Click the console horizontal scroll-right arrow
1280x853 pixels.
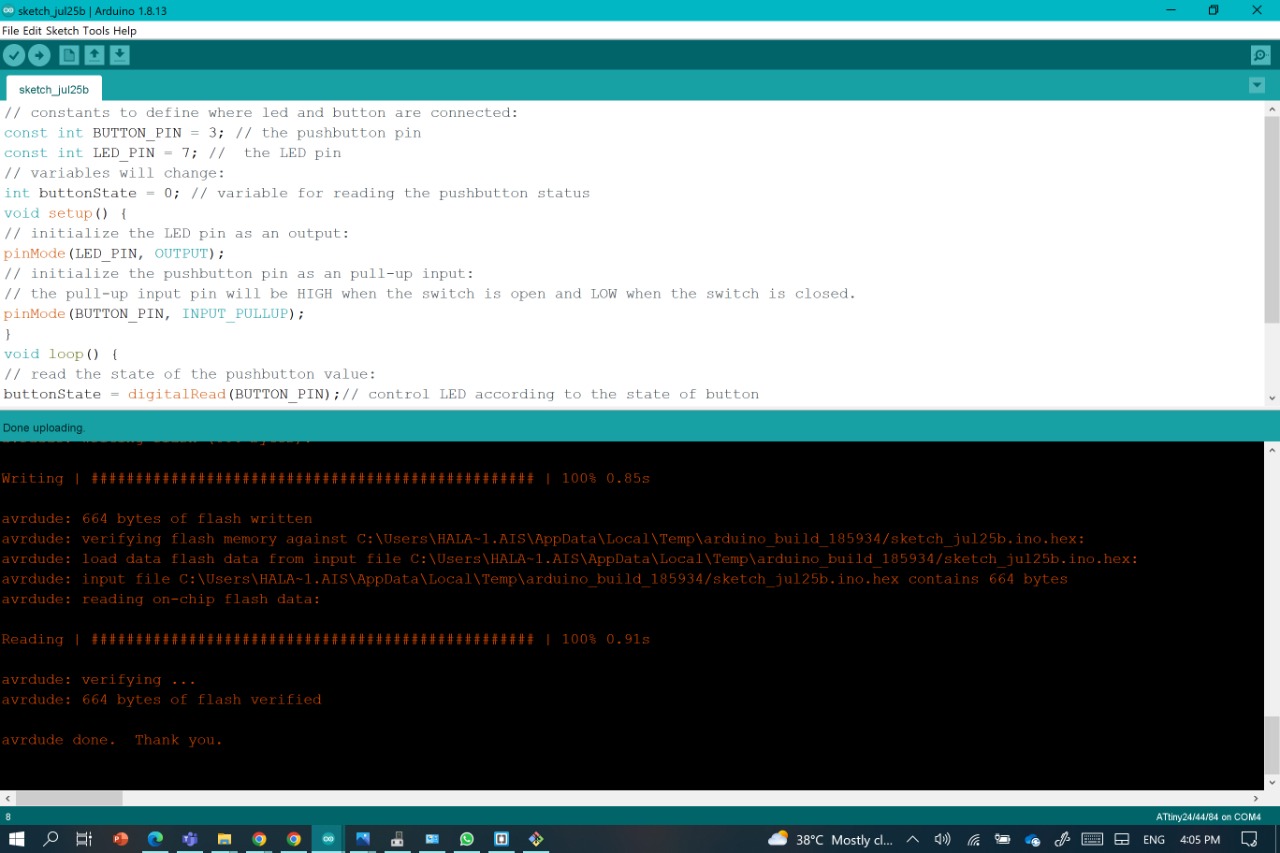(x=1257, y=798)
